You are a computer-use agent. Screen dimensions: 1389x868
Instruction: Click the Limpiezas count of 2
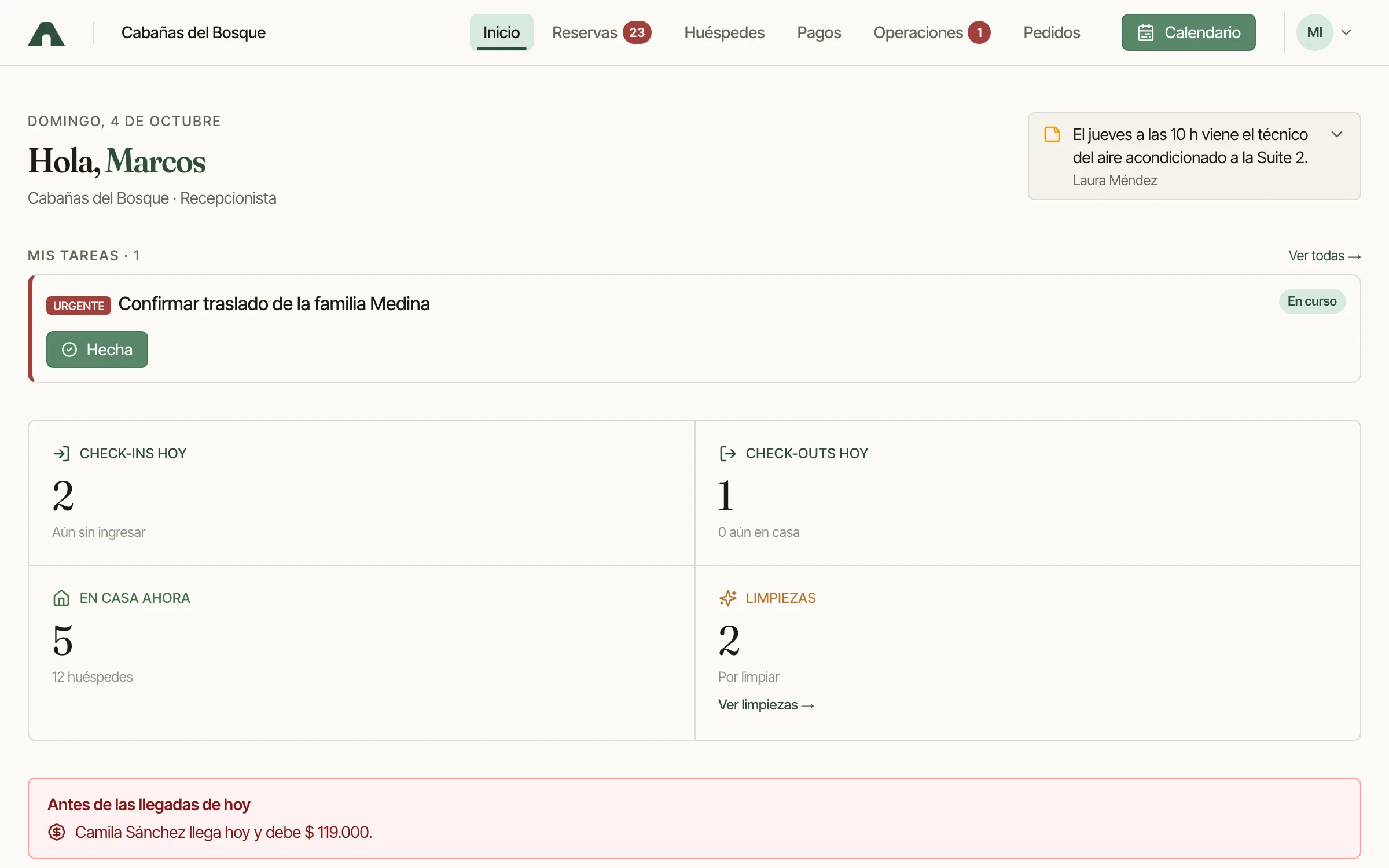(x=729, y=641)
